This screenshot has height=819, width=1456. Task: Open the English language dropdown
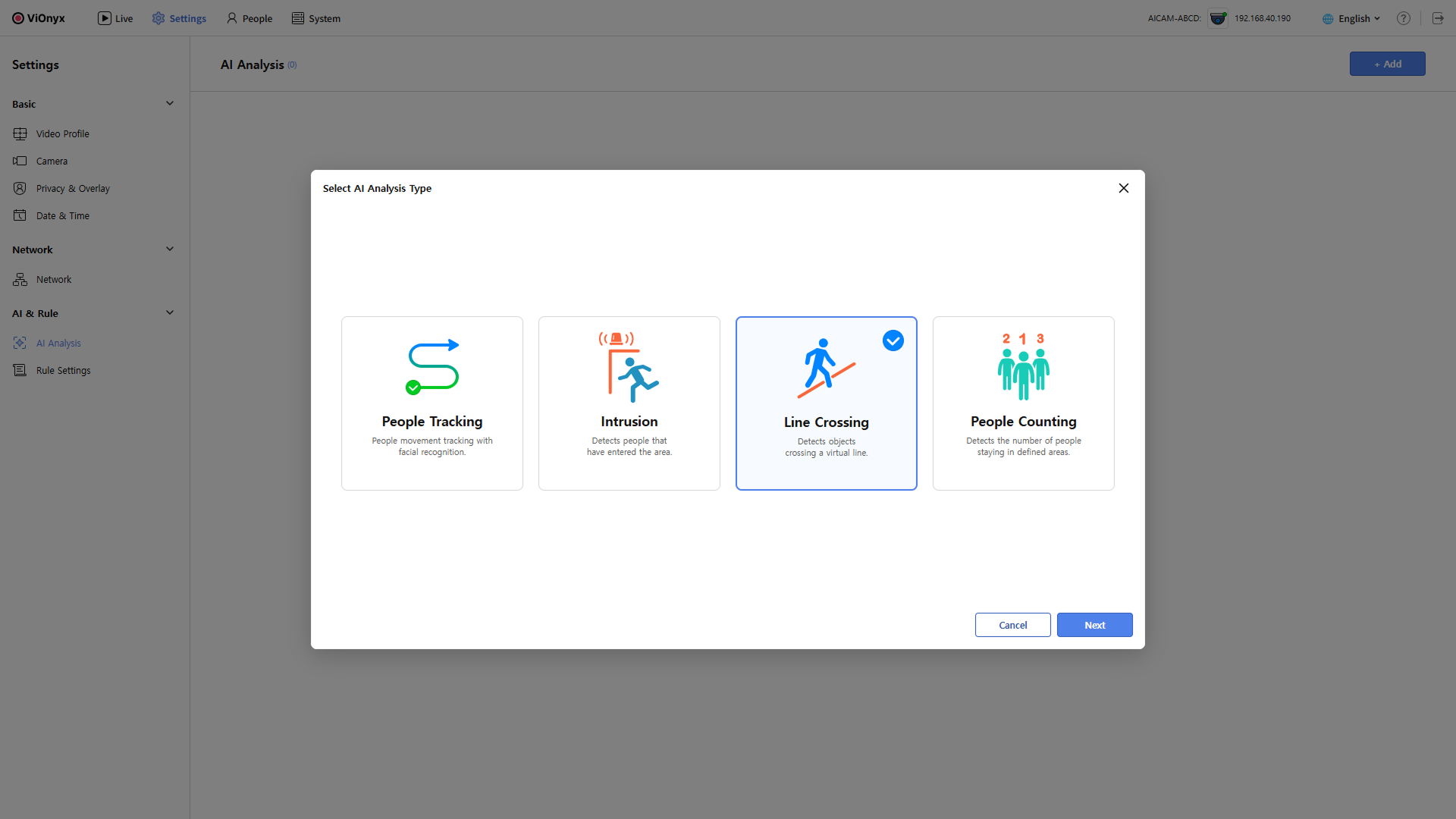click(x=1353, y=18)
